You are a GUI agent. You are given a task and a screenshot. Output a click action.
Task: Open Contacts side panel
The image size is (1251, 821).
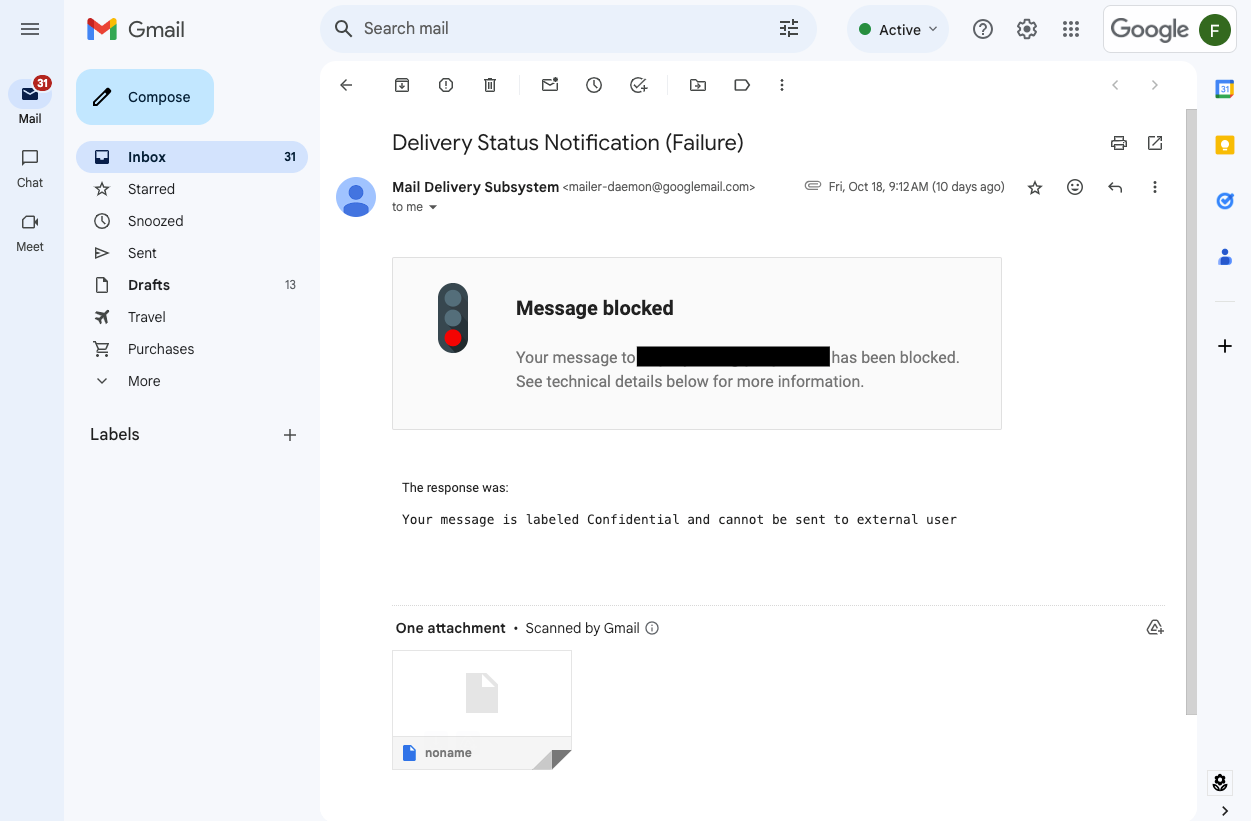(x=1225, y=257)
